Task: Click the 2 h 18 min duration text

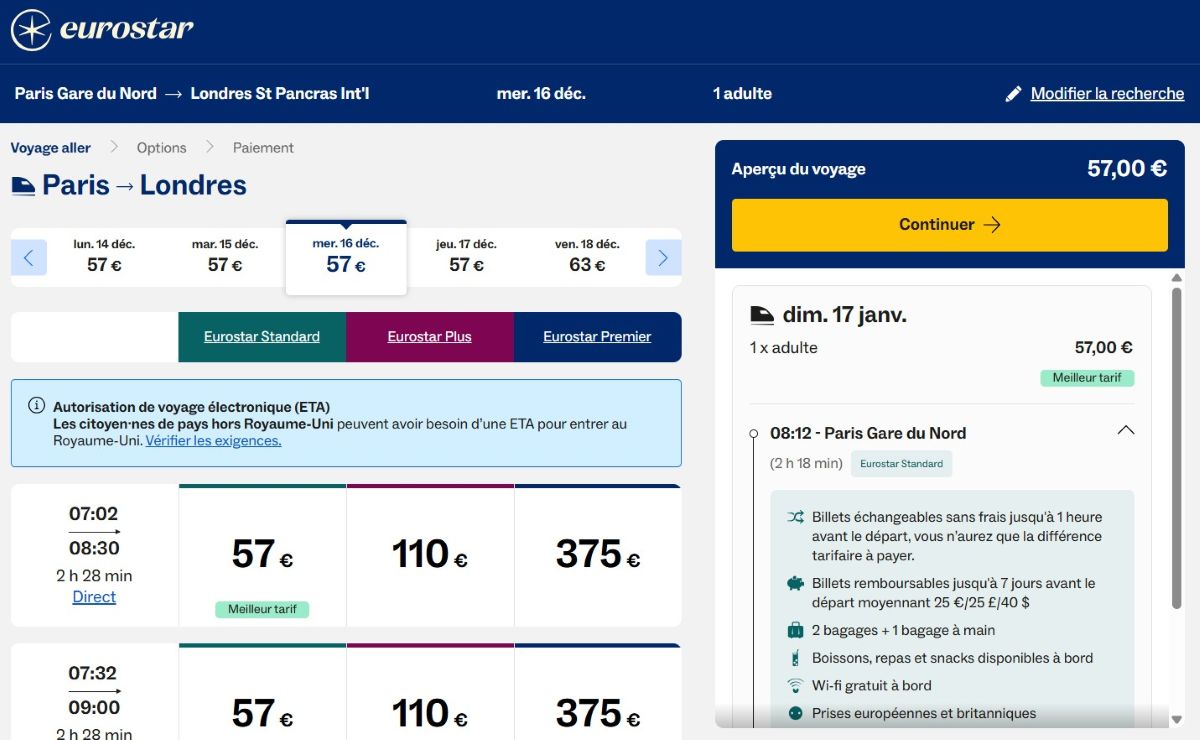Action: point(806,464)
